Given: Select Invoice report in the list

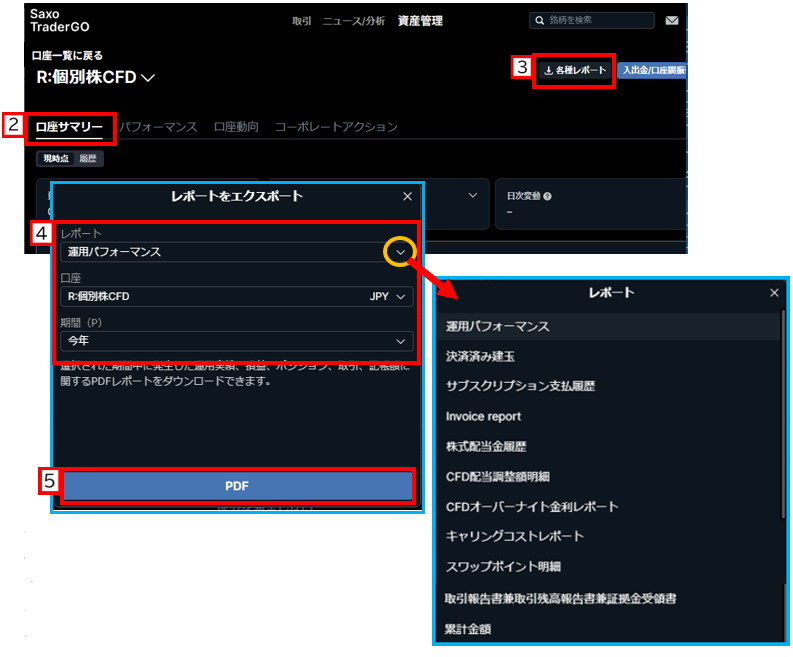Looking at the screenshot, I should pos(608,417).
